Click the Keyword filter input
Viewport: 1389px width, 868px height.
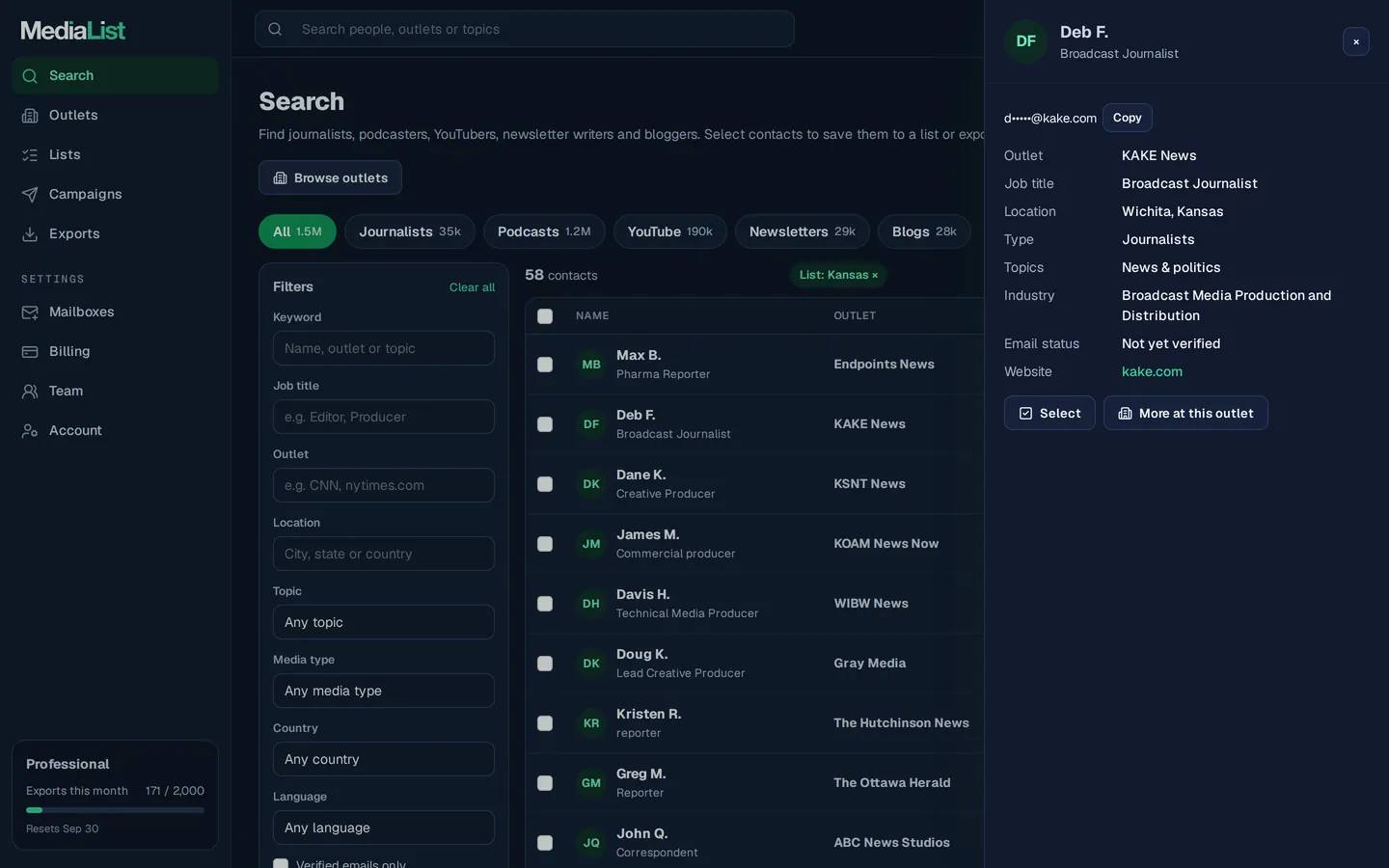[384, 348]
